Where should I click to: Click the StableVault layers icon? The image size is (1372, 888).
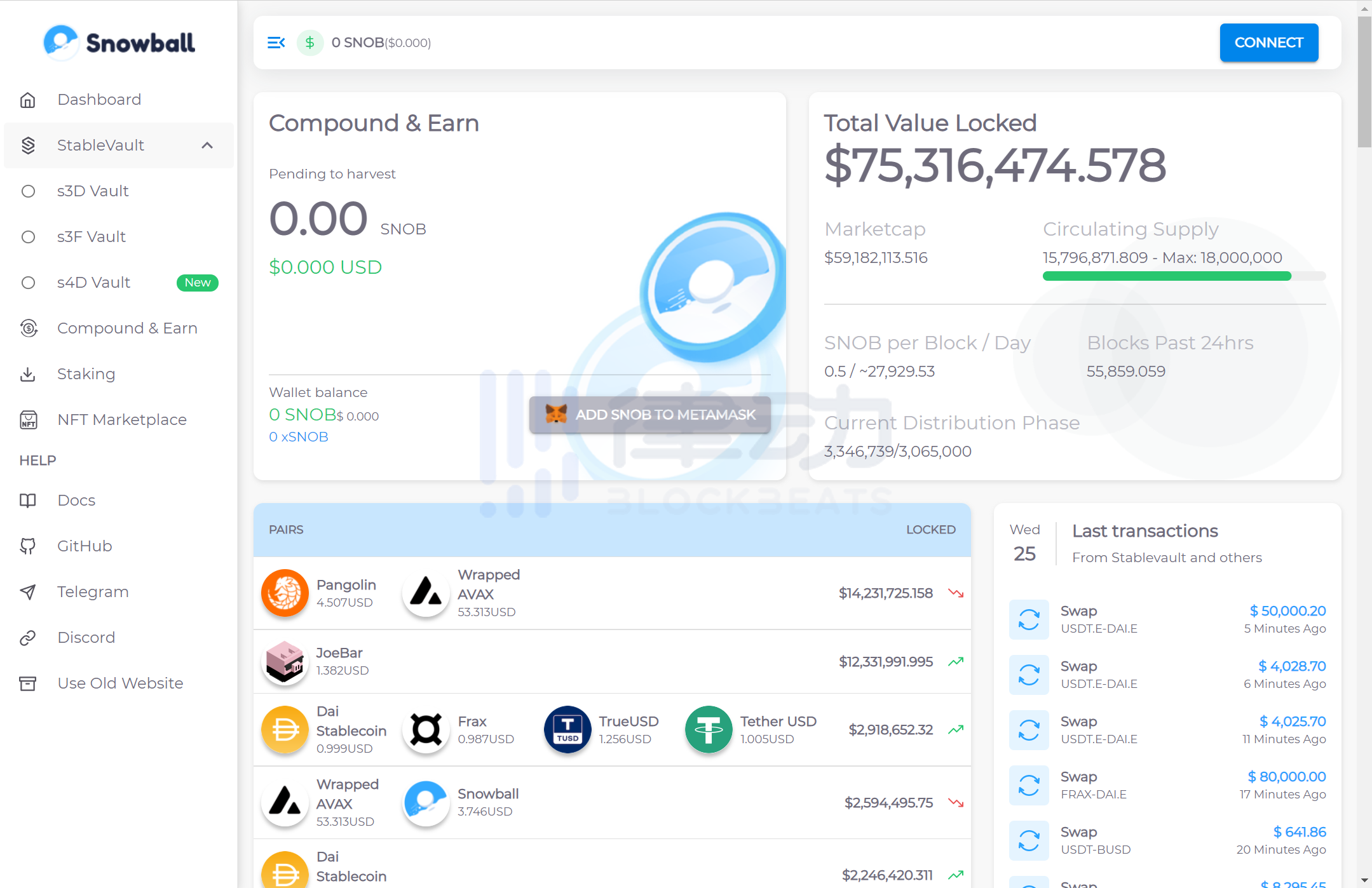28,145
